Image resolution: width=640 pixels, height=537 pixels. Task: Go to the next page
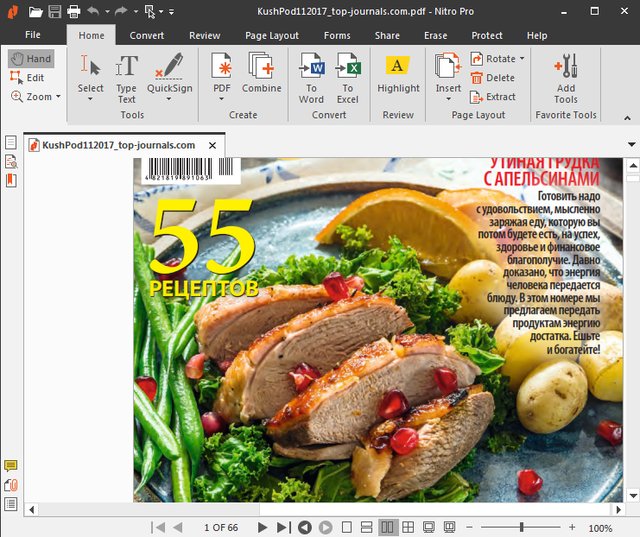(262, 527)
